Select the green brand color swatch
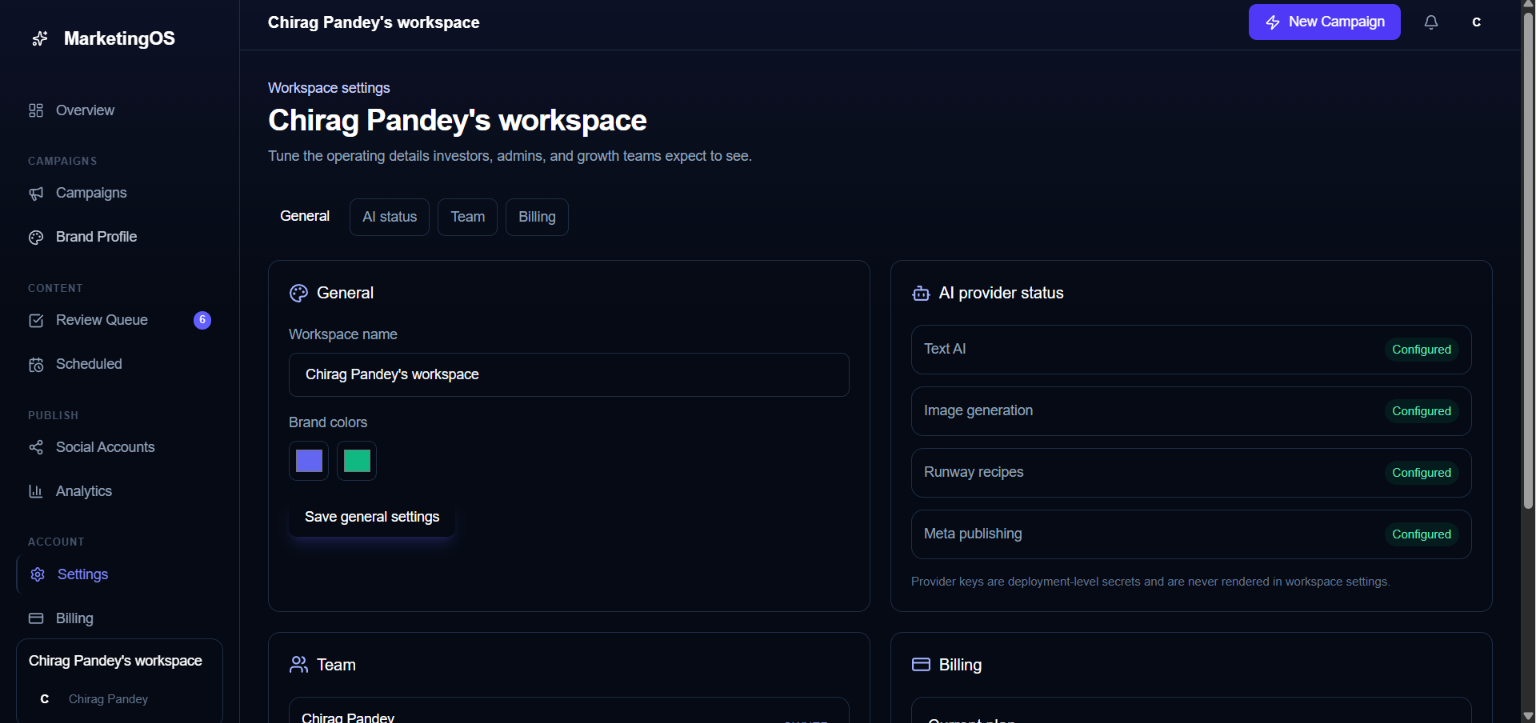 pos(357,461)
